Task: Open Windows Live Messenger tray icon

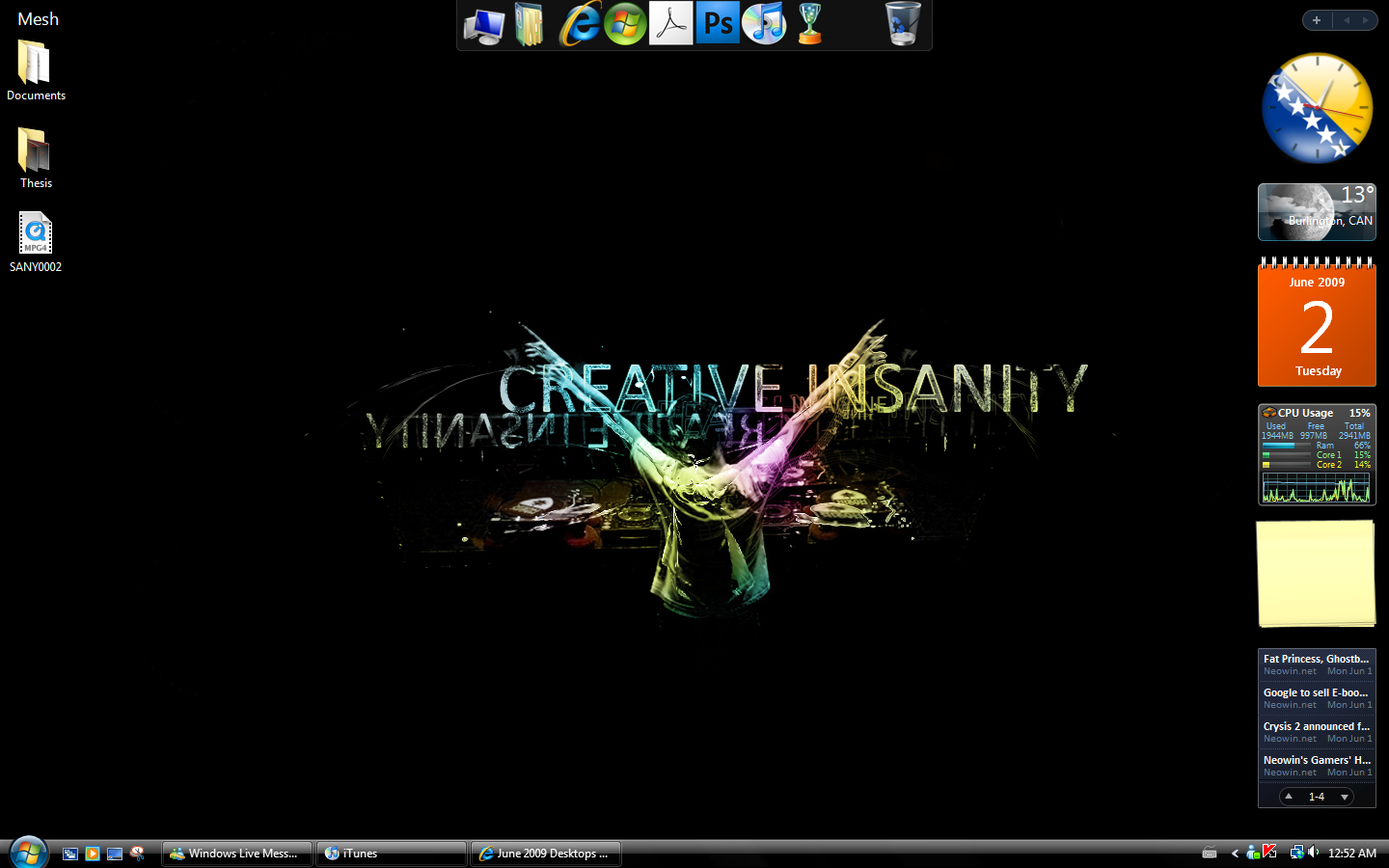Action: [x=1253, y=853]
